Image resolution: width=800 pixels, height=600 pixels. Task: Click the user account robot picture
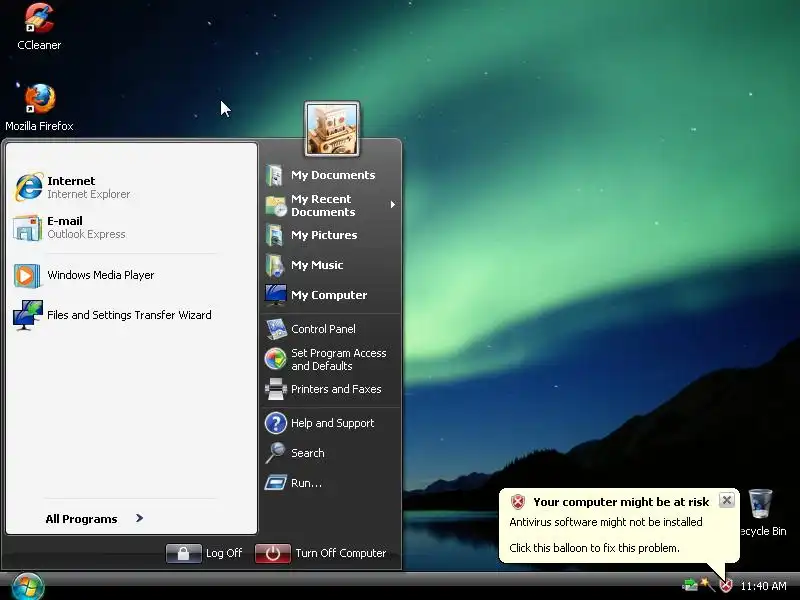[x=332, y=129]
